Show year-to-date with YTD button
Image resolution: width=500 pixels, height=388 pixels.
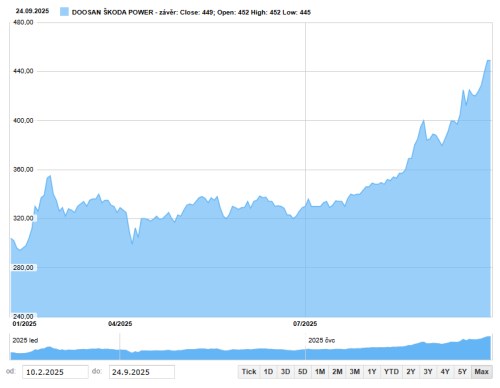coord(391,372)
